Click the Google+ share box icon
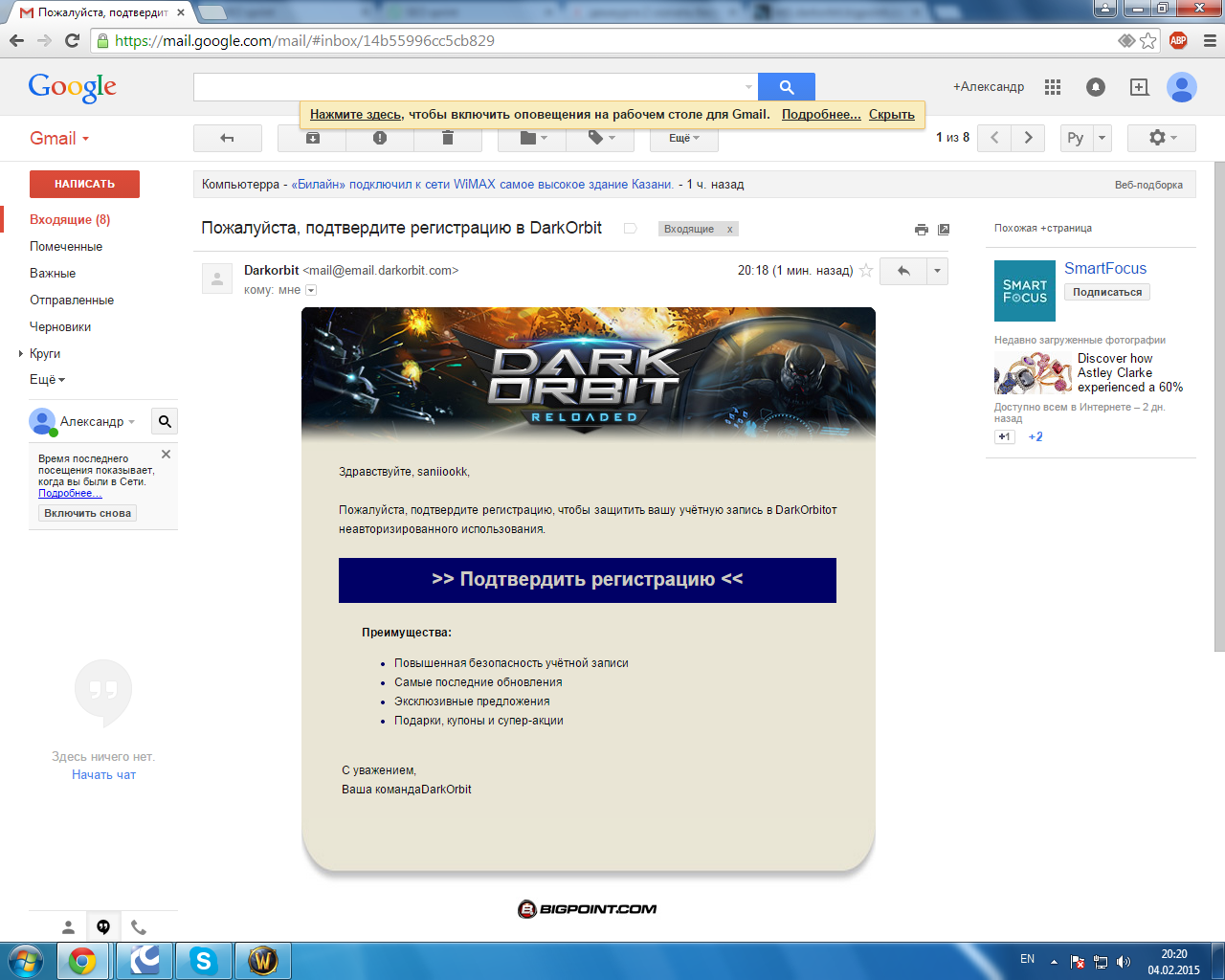Screen dimensions: 1225x980 tap(1139, 87)
